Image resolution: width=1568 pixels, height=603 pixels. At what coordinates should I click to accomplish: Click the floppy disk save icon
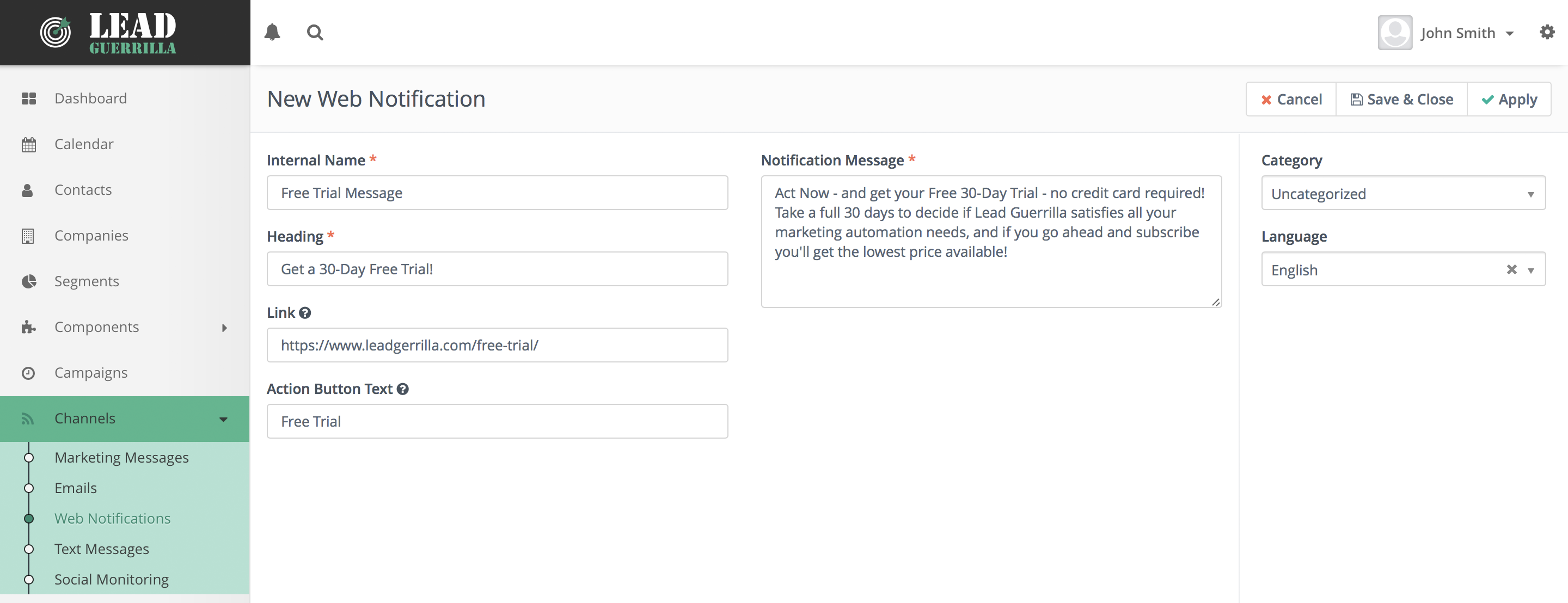[x=1356, y=99]
